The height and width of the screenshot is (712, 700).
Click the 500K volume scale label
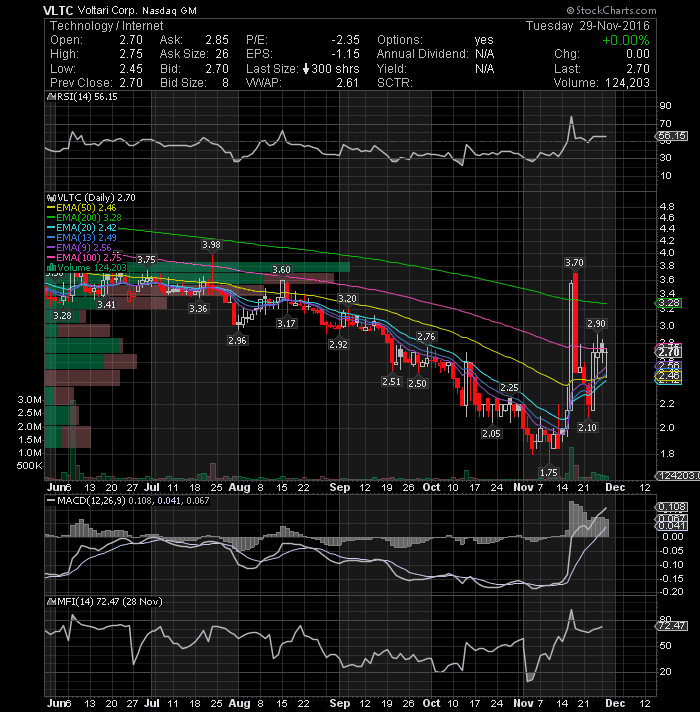pos(30,466)
